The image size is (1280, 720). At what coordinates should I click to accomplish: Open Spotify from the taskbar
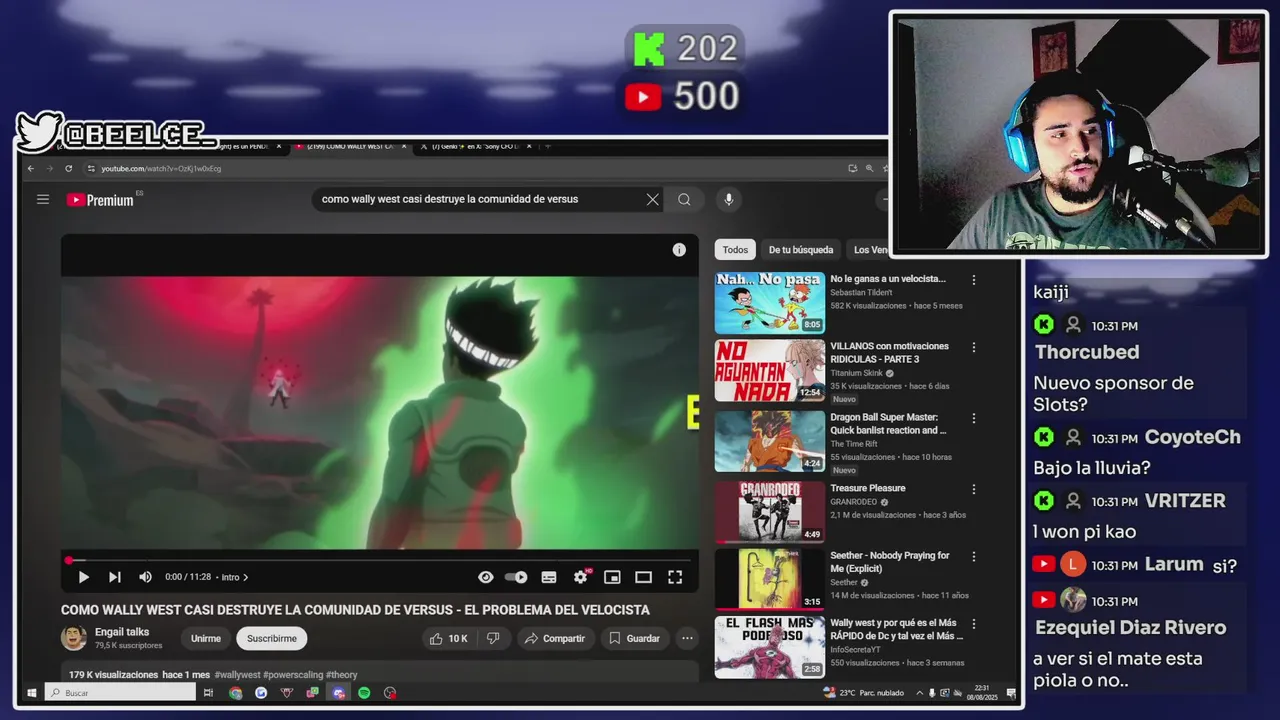coord(364,692)
